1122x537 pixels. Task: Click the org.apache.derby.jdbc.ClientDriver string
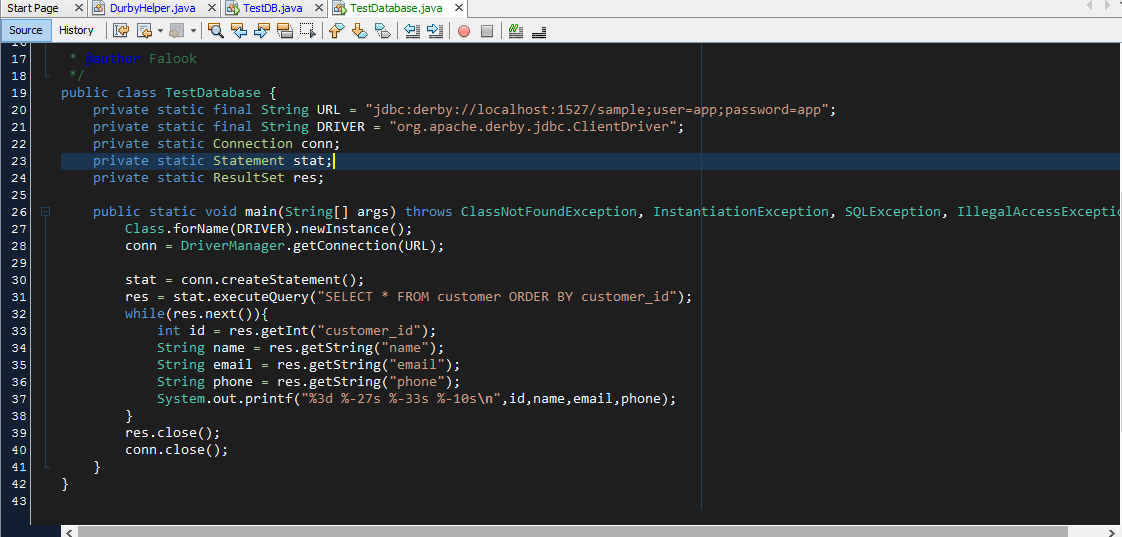coord(532,127)
